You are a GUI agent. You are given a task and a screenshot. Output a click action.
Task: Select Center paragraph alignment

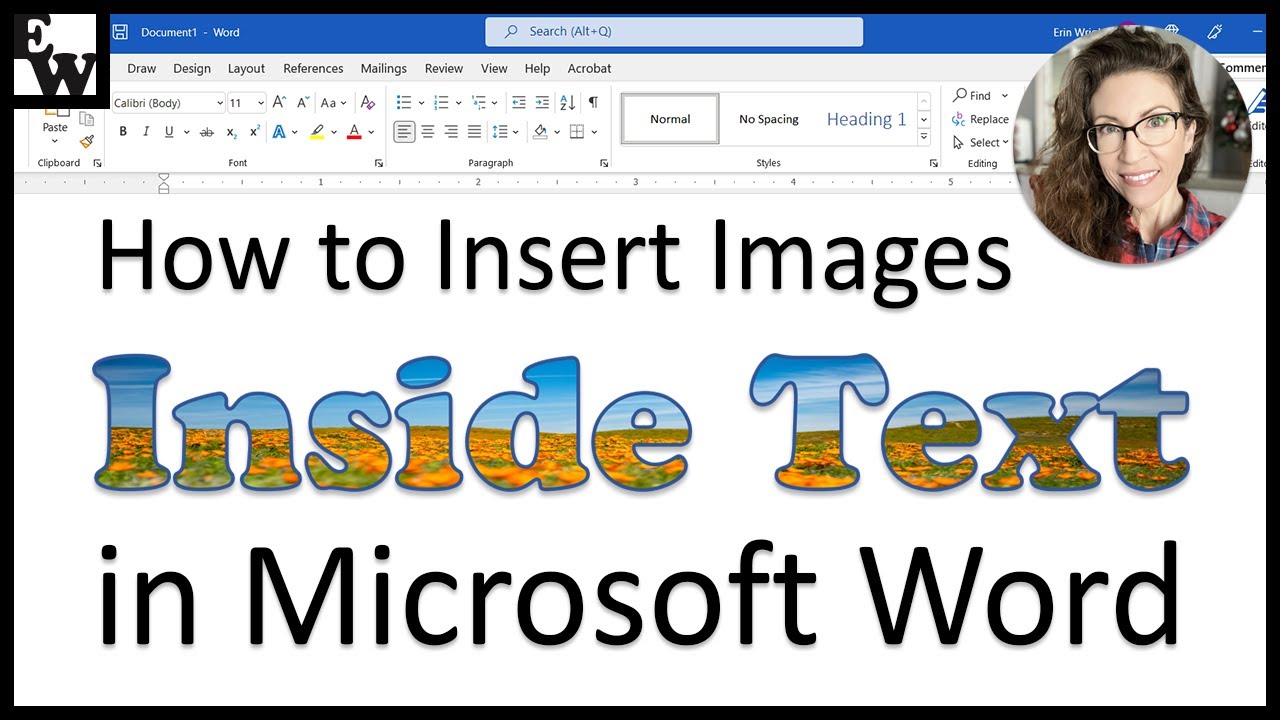[x=428, y=132]
